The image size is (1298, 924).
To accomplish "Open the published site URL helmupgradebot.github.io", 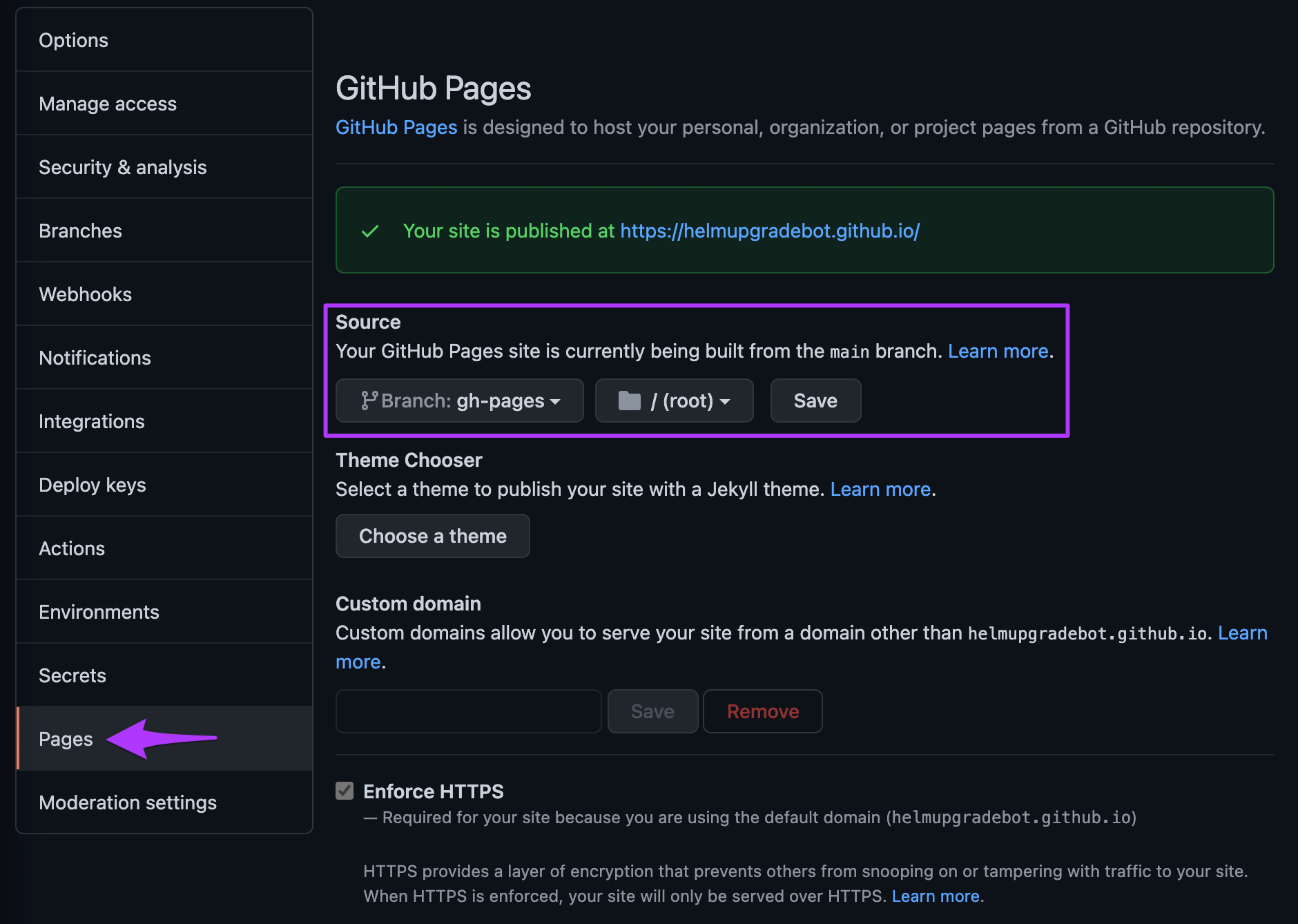I will click(770, 231).
